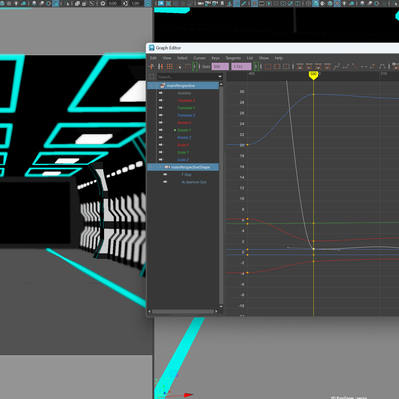Screen dimensions: 399x399
Task: Select the Insert Keys tool icon
Action: [x=160, y=67]
